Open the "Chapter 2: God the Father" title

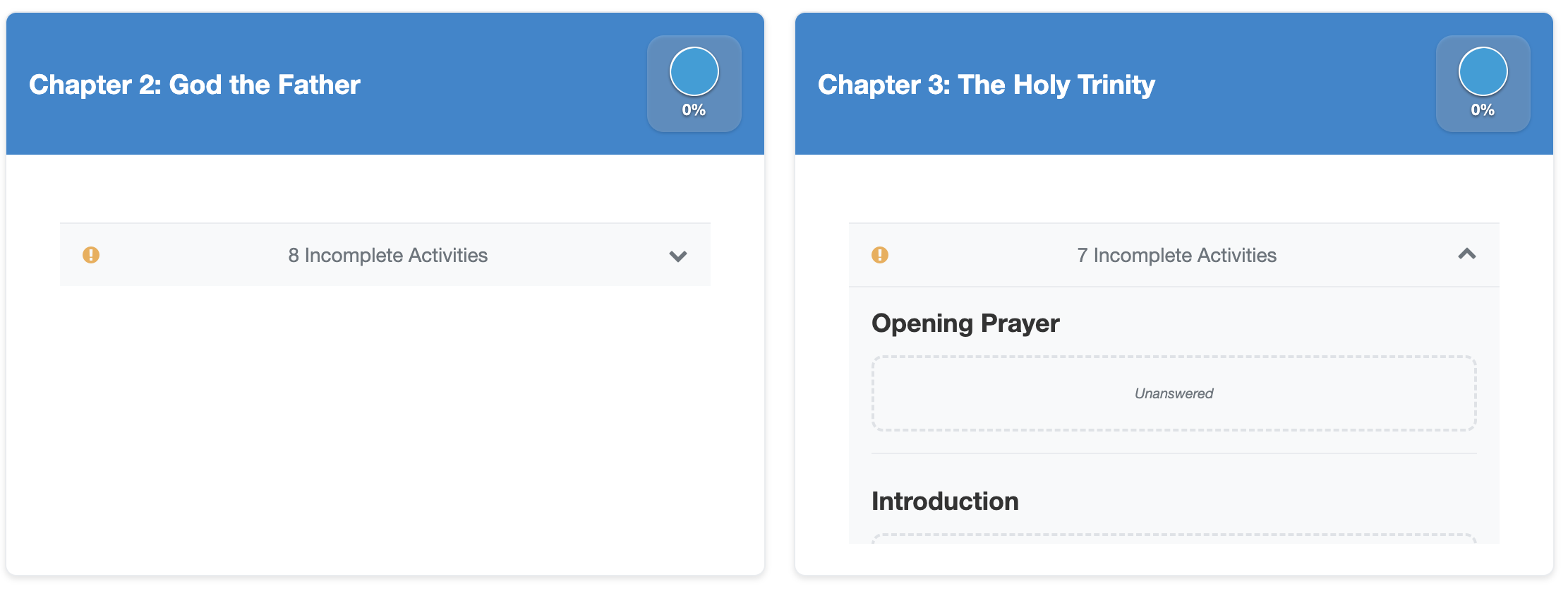point(195,85)
